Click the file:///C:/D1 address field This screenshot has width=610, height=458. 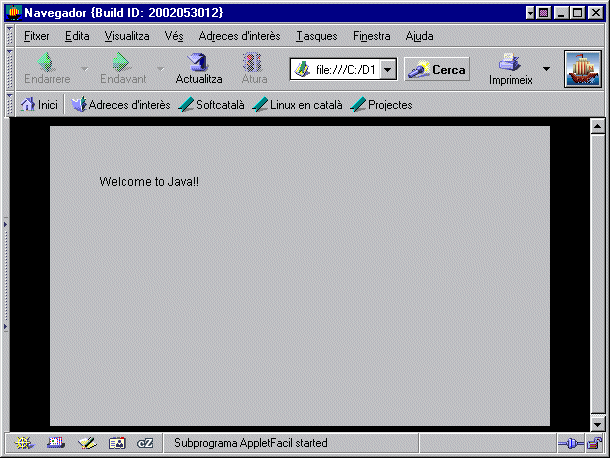[x=345, y=70]
